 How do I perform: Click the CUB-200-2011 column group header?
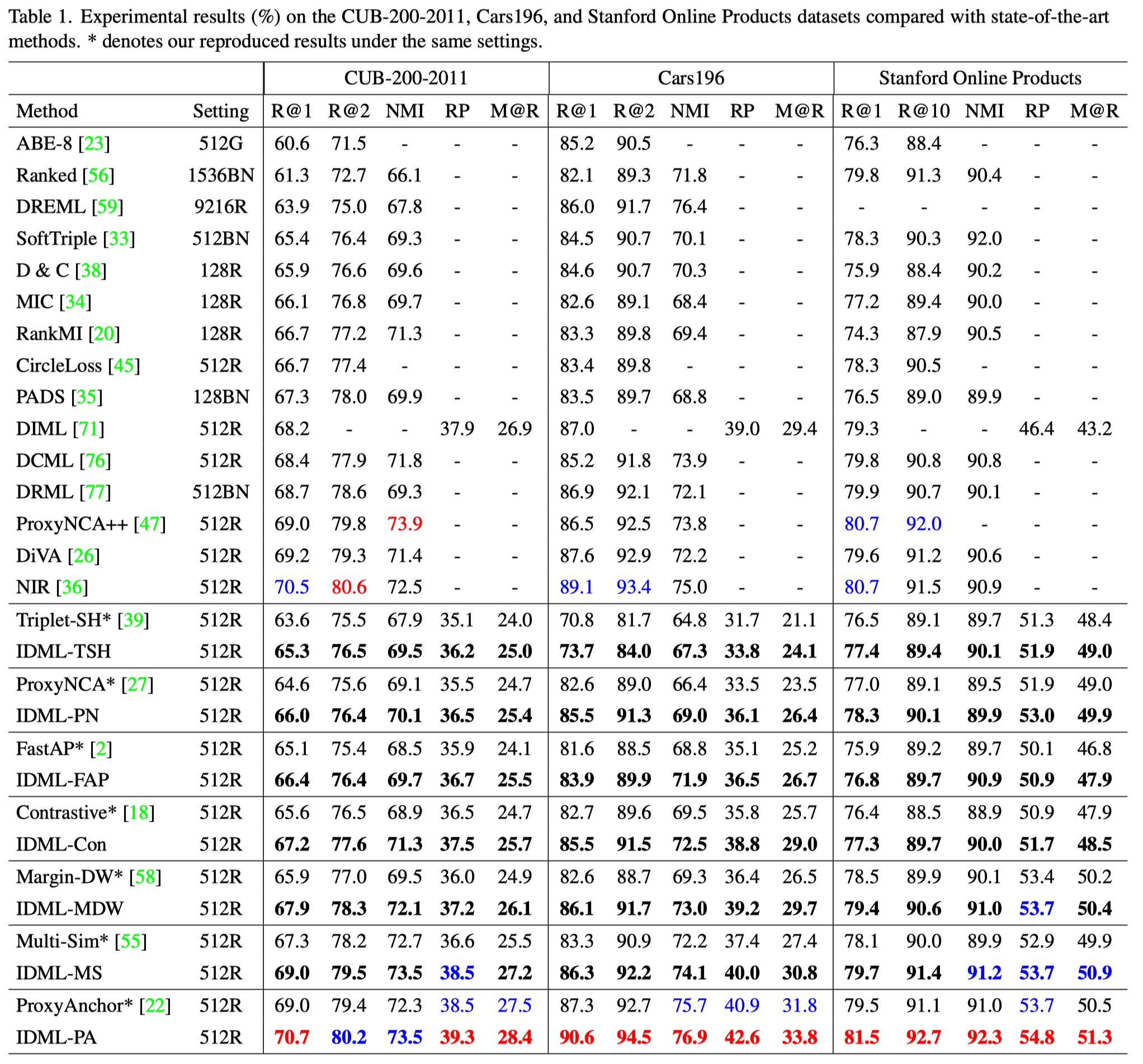click(405, 78)
